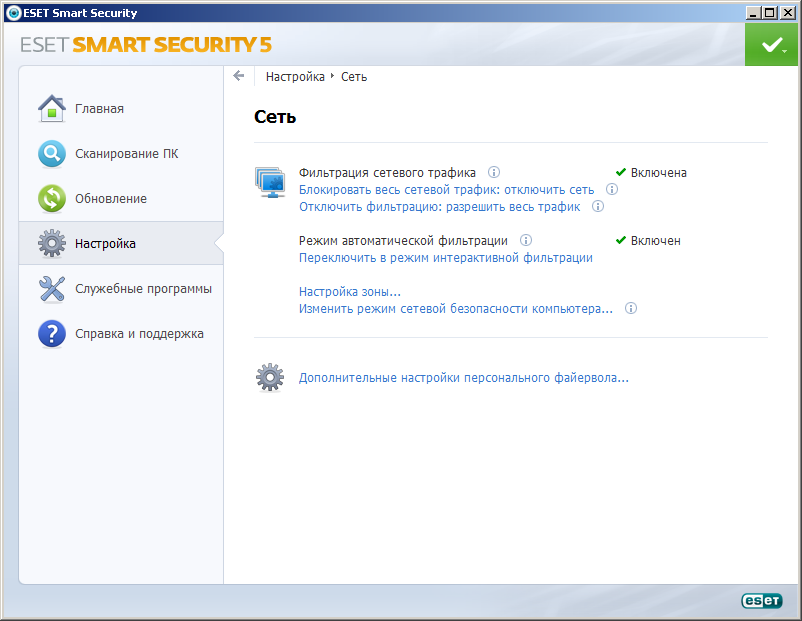Open Служебные программы section
The width and height of the screenshot is (802, 621).
pyautogui.click(x=143, y=289)
